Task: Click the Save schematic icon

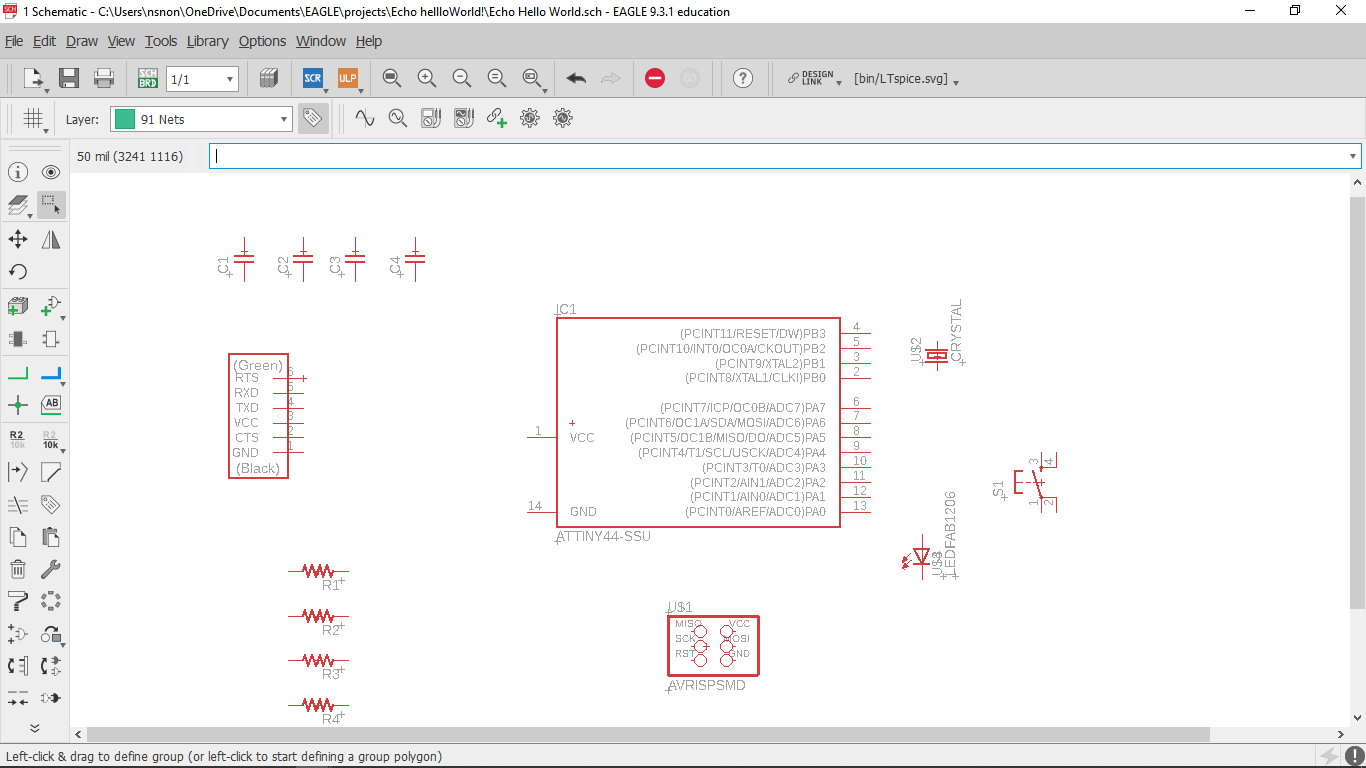Action: click(69, 78)
